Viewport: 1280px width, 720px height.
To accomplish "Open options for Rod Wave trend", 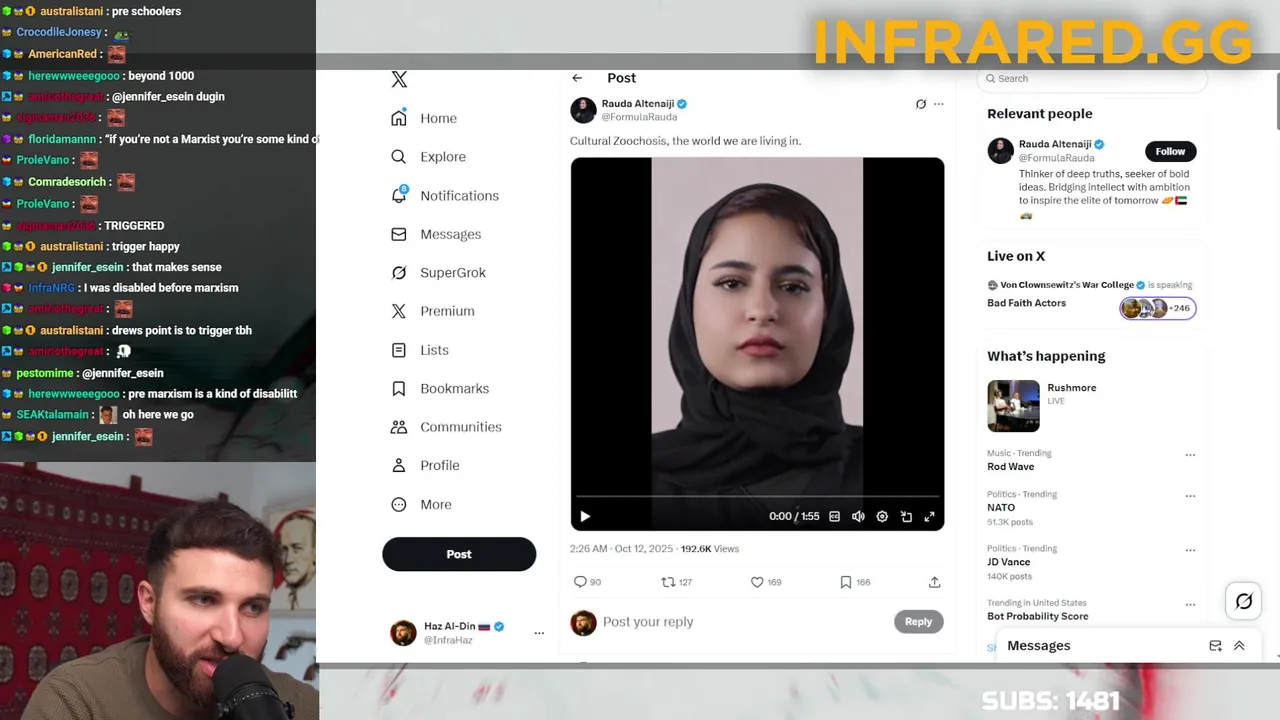I will [x=1190, y=455].
